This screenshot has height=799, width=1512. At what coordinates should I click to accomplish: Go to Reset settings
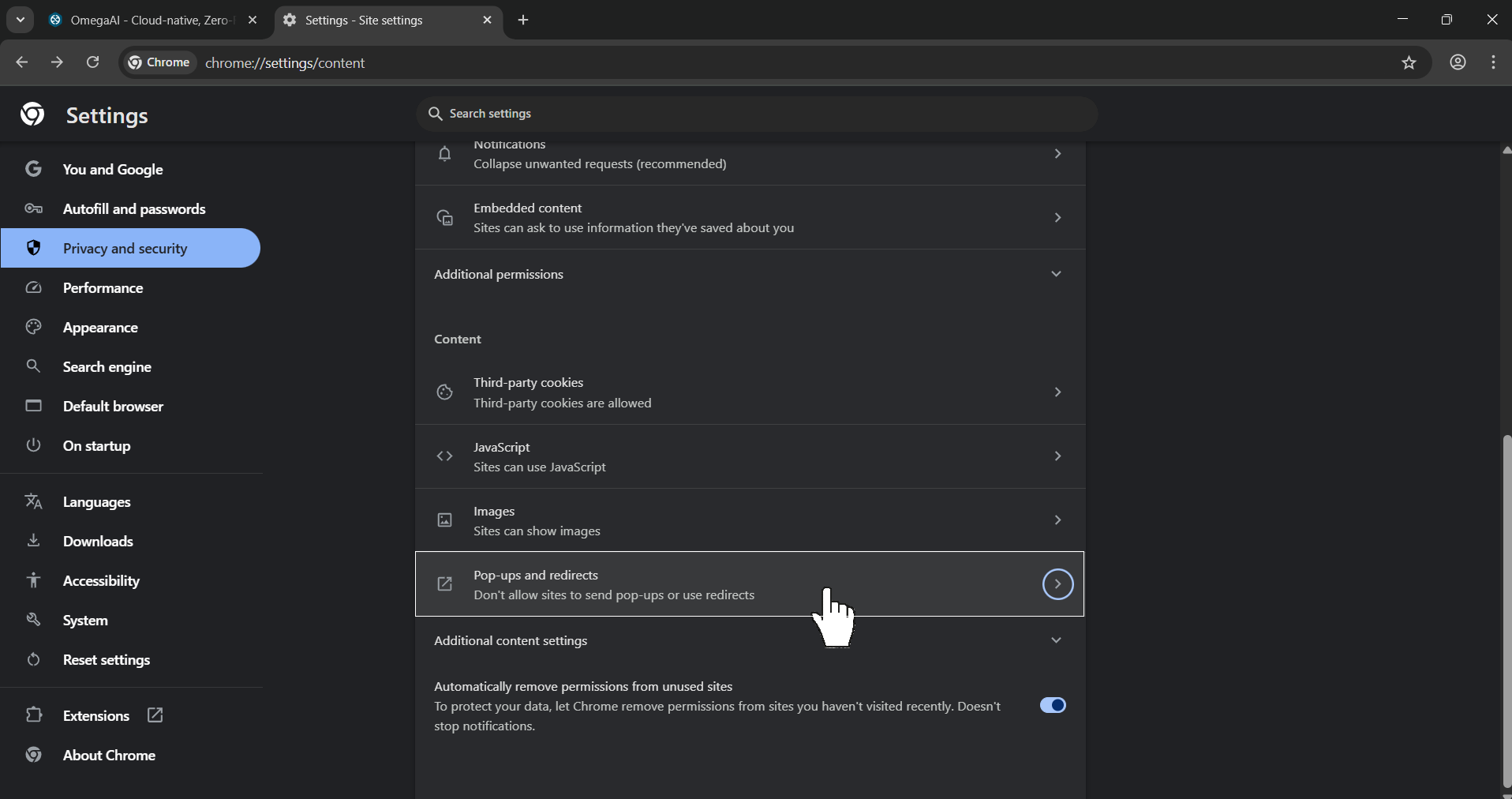[x=107, y=661]
